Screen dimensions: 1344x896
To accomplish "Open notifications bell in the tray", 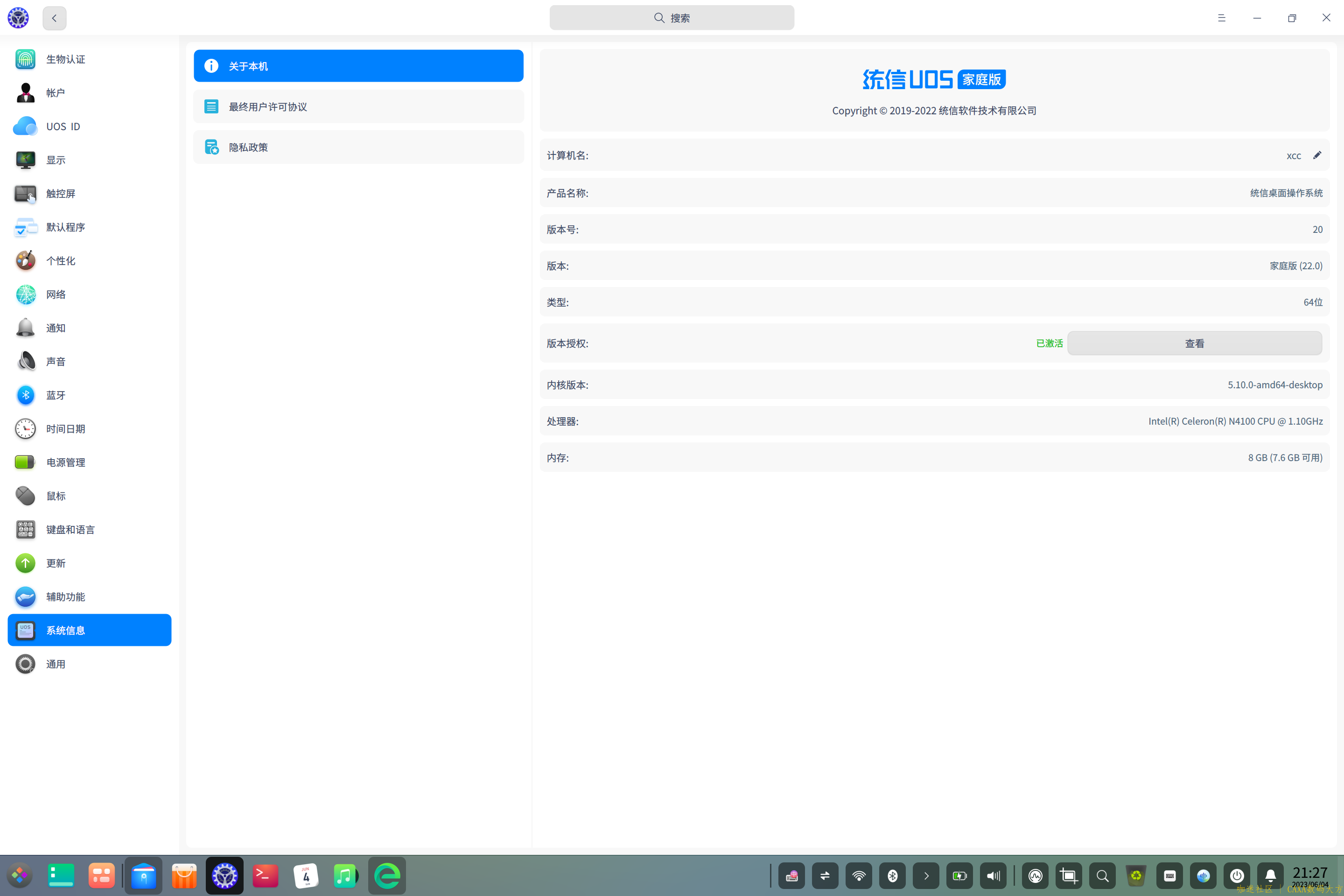I will tap(1271, 876).
